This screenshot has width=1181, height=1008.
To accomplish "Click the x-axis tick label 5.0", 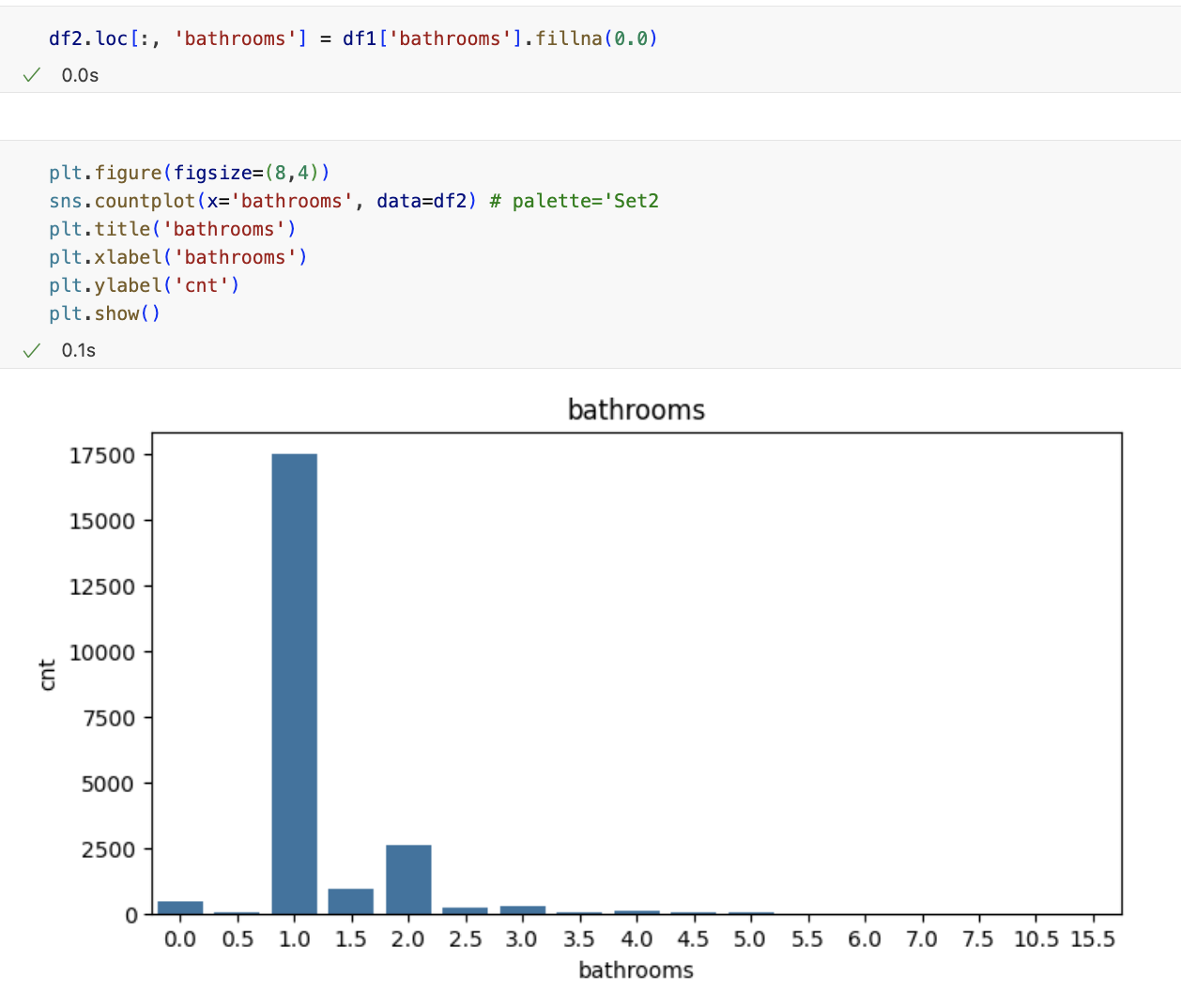I will (749, 939).
